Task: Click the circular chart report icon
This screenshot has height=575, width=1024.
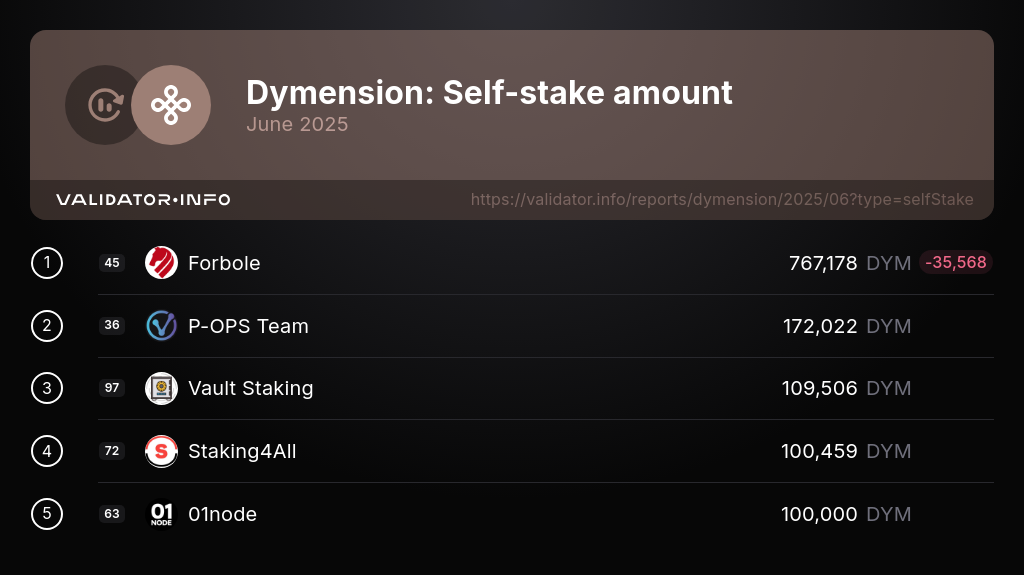Action: pos(105,105)
